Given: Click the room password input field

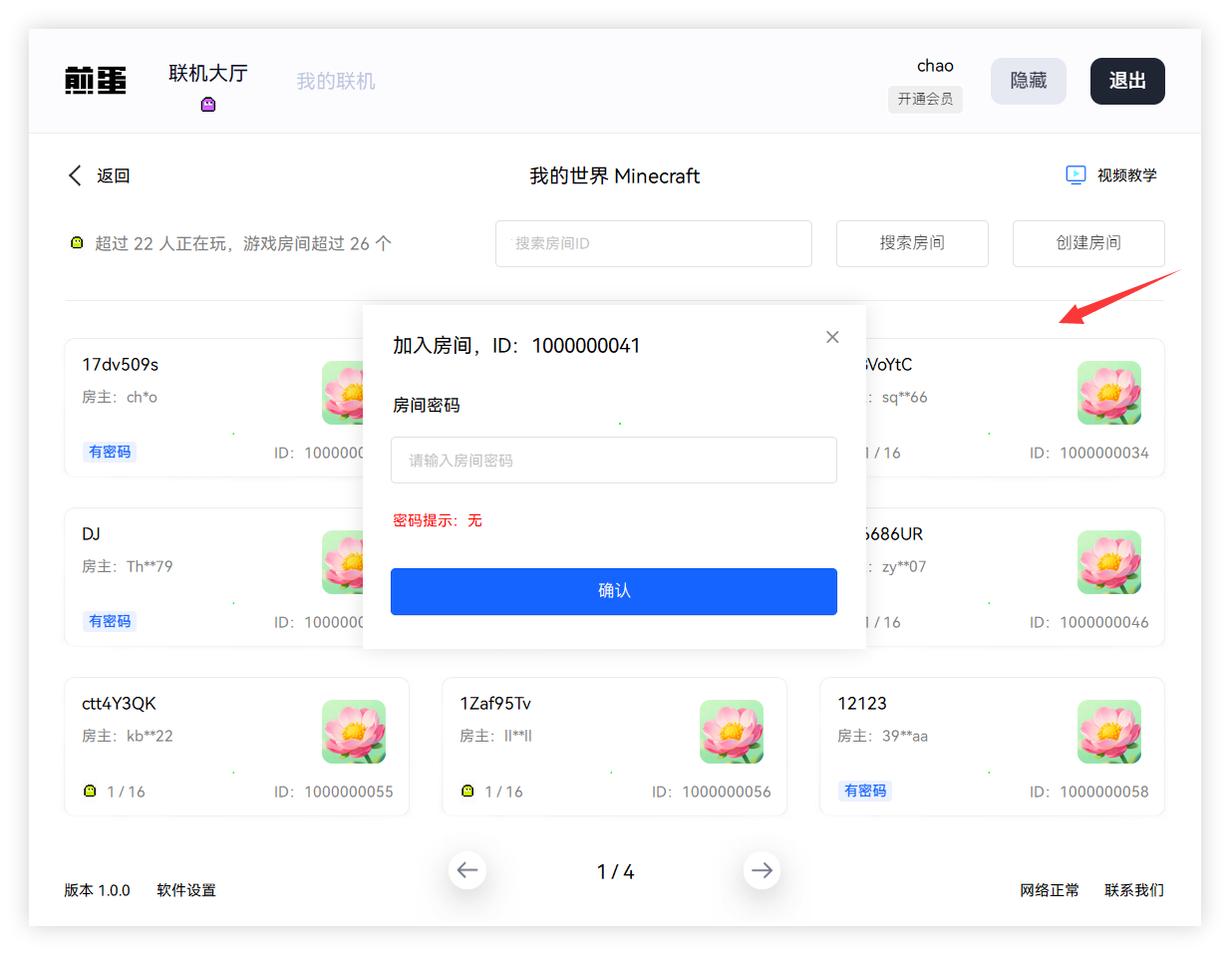Looking at the screenshot, I should 613,461.
